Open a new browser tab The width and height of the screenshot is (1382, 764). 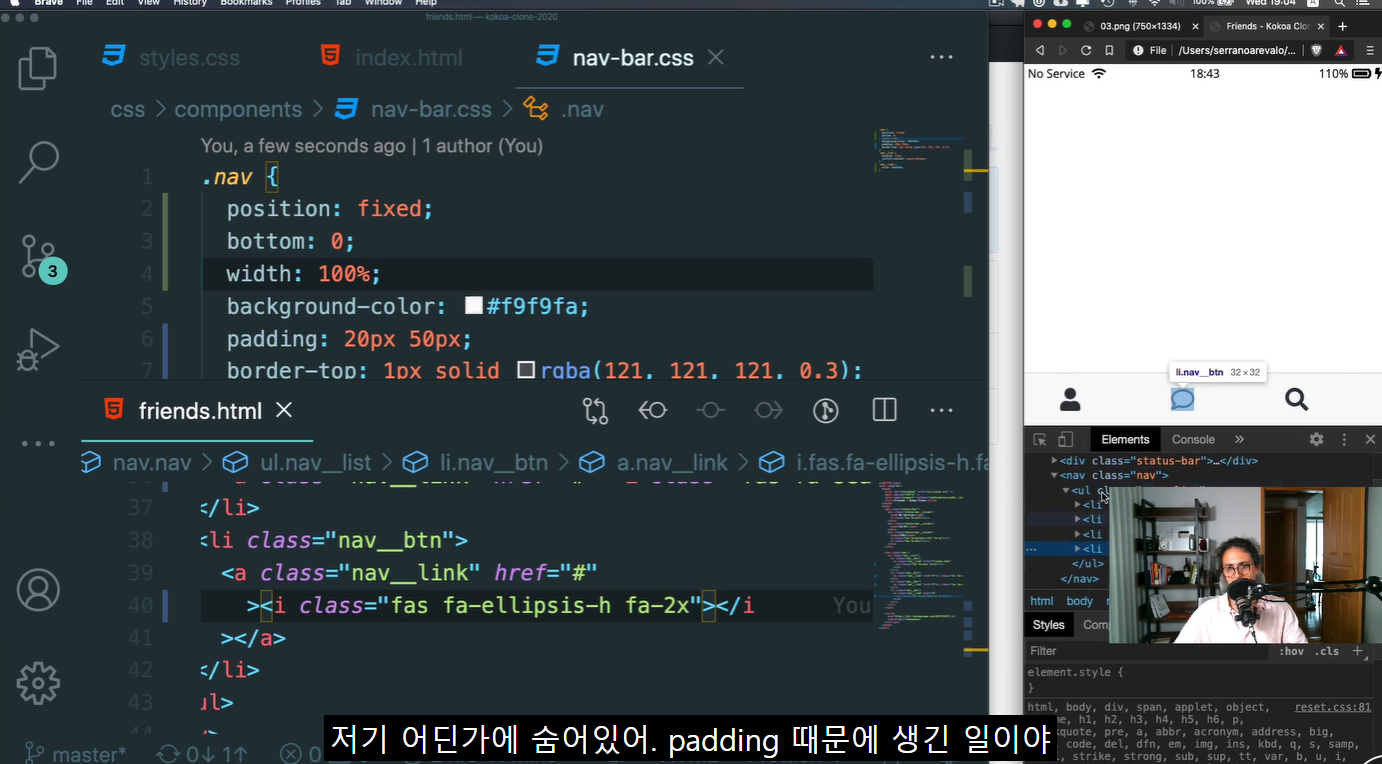tap(1343, 26)
